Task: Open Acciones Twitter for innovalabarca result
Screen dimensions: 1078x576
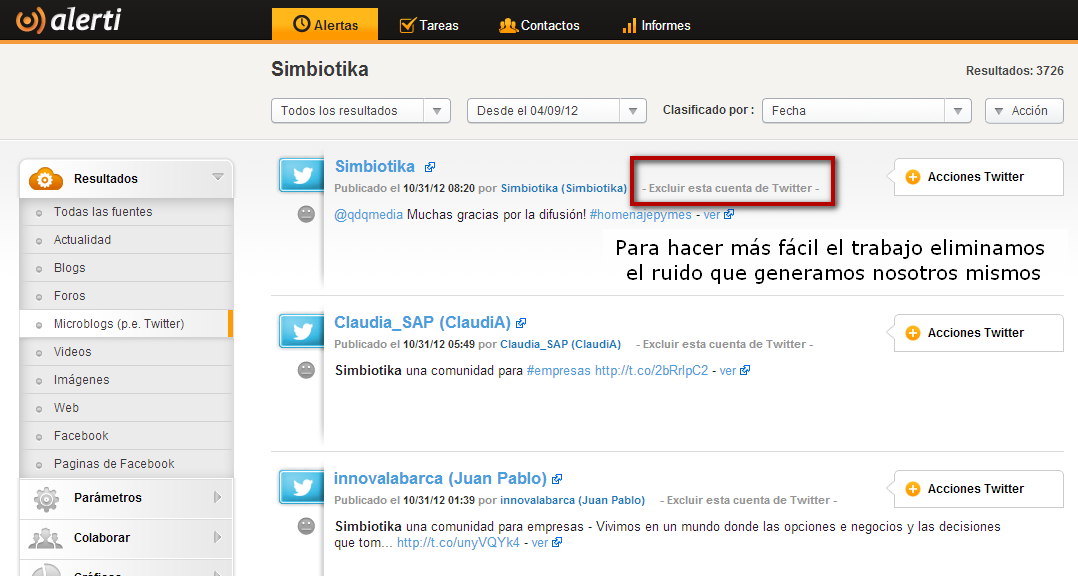Action: (978, 489)
